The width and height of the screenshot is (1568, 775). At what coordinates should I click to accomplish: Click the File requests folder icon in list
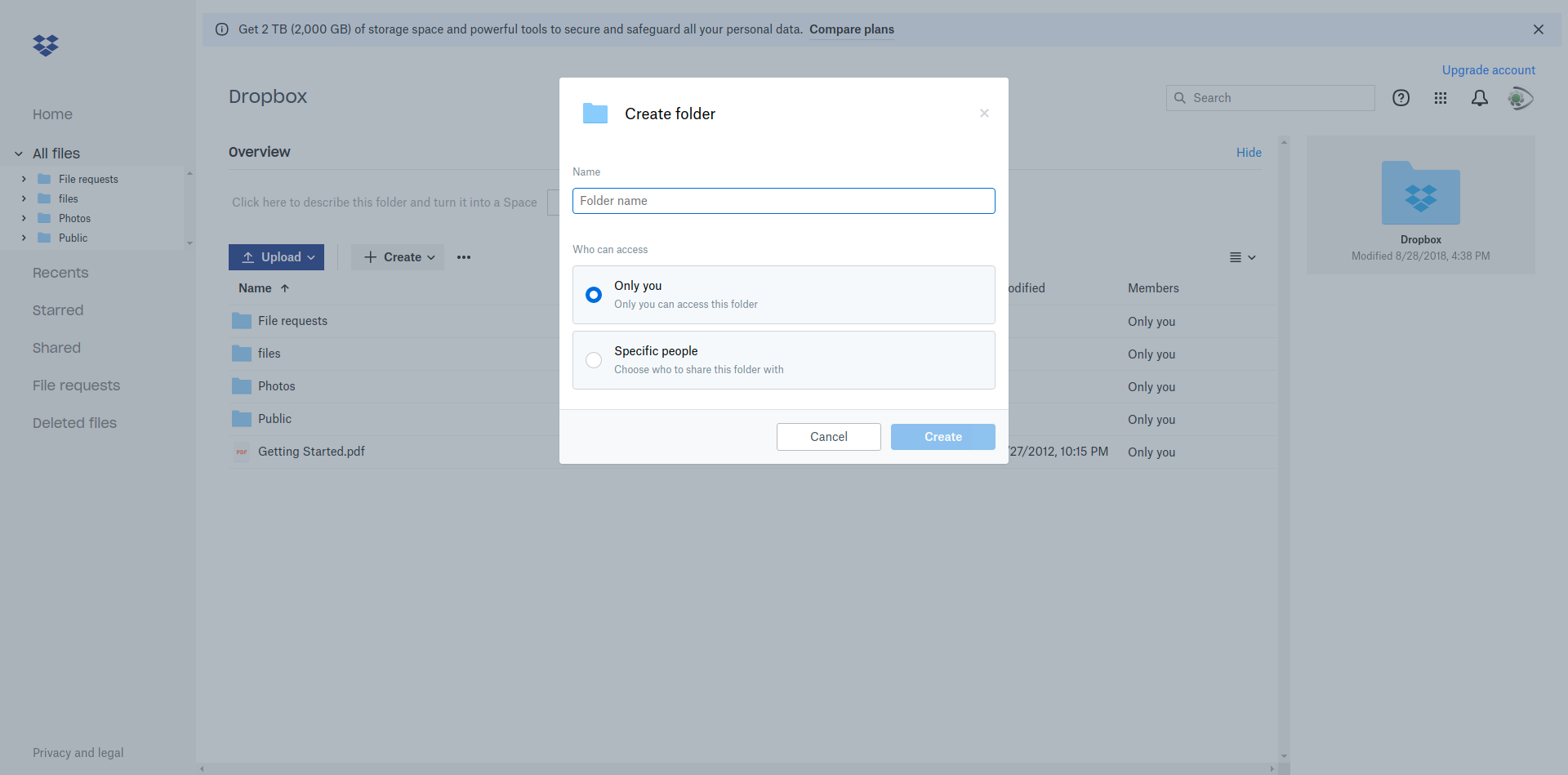pyautogui.click(x=242, y=321)
